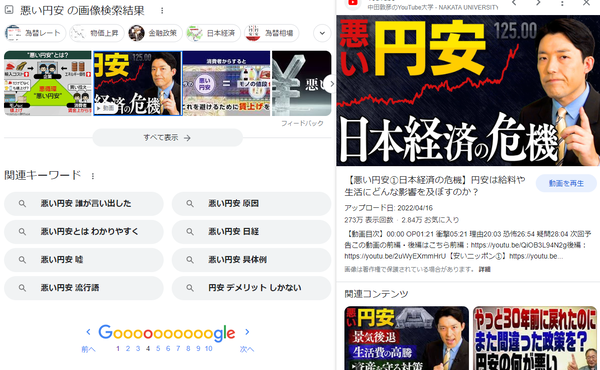Click the 動画を再生 button
The width and height of the screenshot is (600, 370).
pyautogui.click(x=566, y=184)
